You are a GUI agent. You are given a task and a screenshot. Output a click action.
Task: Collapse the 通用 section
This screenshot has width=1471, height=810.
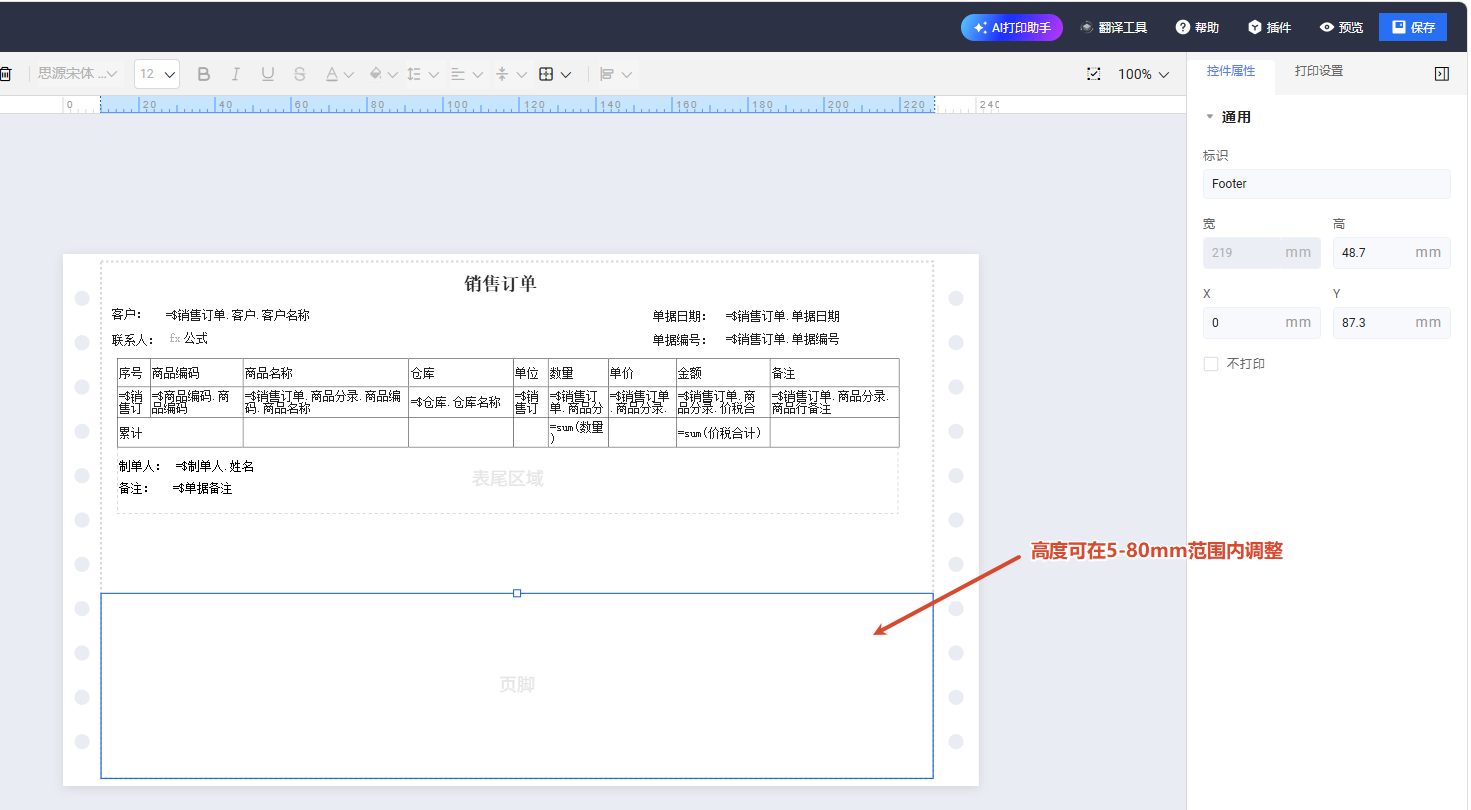click(1209, 117)
